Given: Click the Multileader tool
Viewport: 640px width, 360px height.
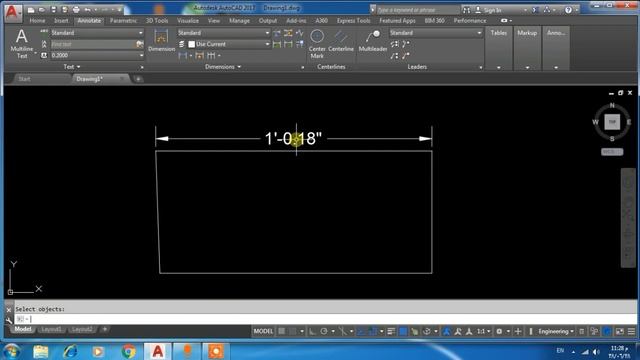Looking at the screenshot, I should pyautogui.click(x=373, y=41).
